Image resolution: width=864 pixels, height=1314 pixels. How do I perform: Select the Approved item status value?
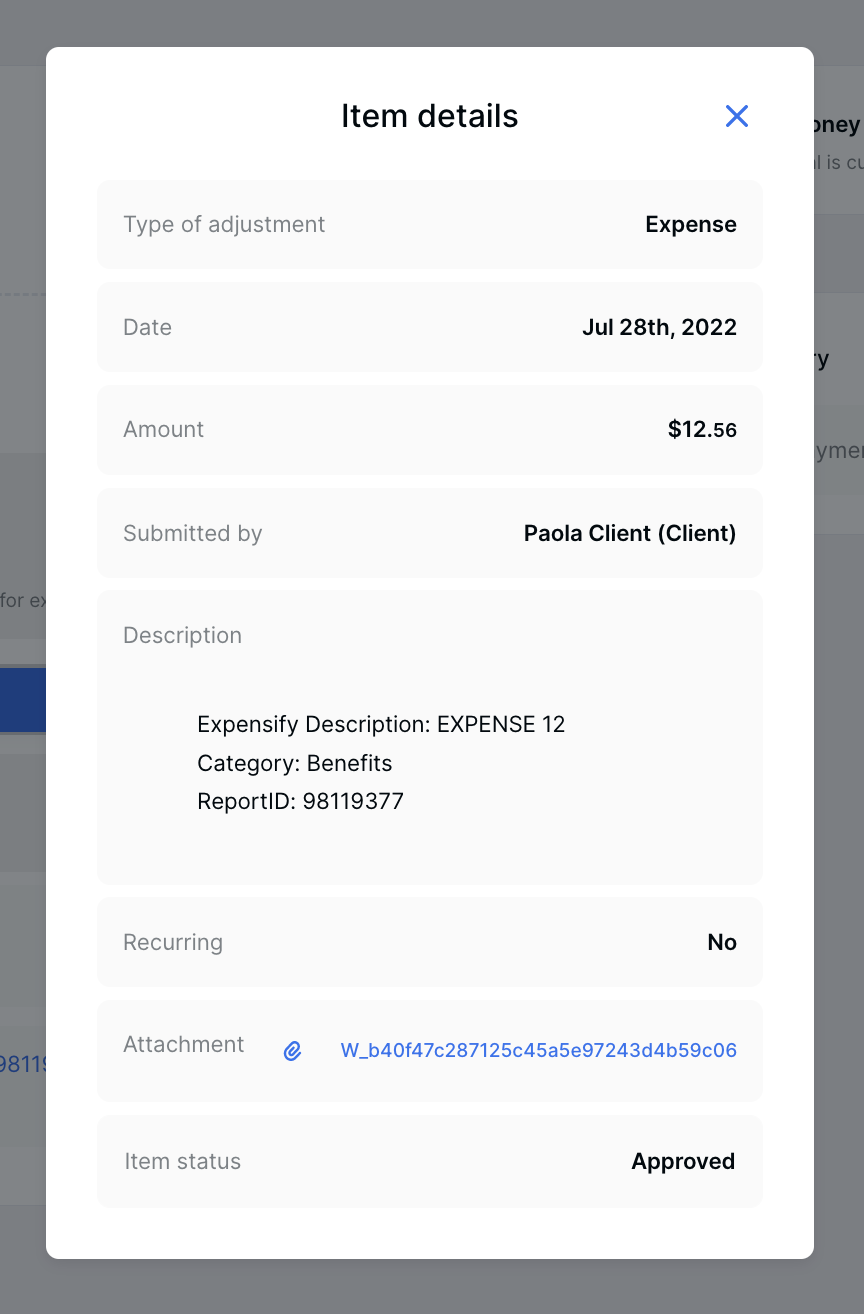[x=683, y=1162]
